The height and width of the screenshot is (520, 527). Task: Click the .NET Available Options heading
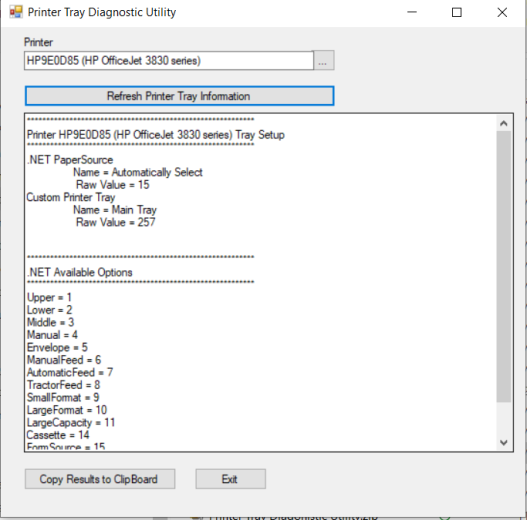(x=80, y=272)
